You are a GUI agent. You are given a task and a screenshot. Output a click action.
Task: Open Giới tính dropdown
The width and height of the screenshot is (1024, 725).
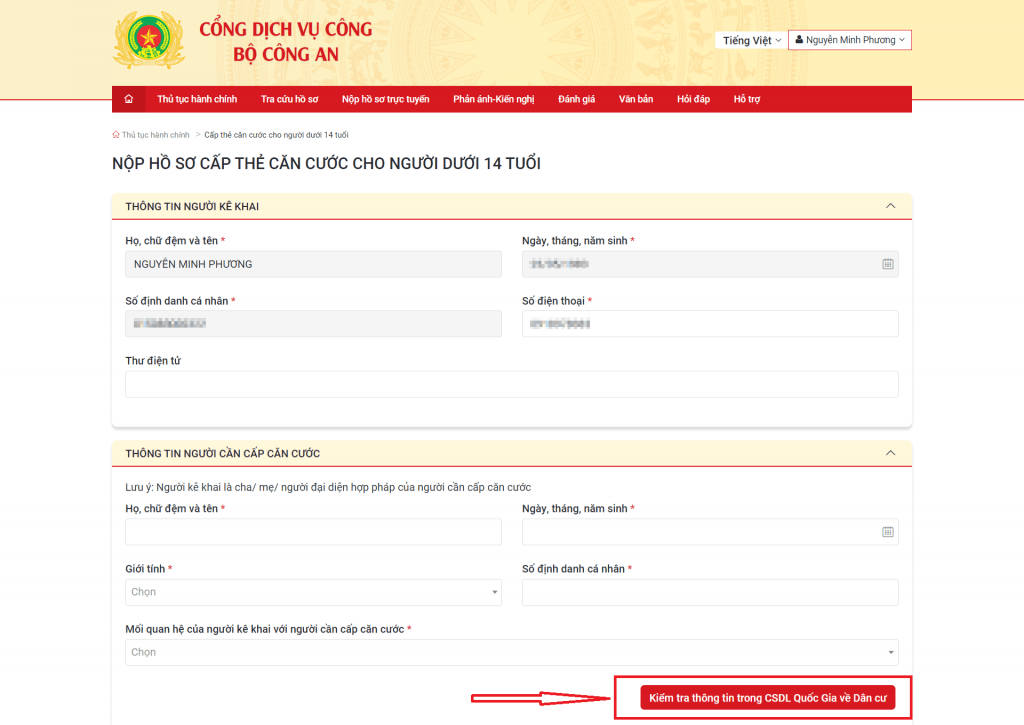[313, 592]
